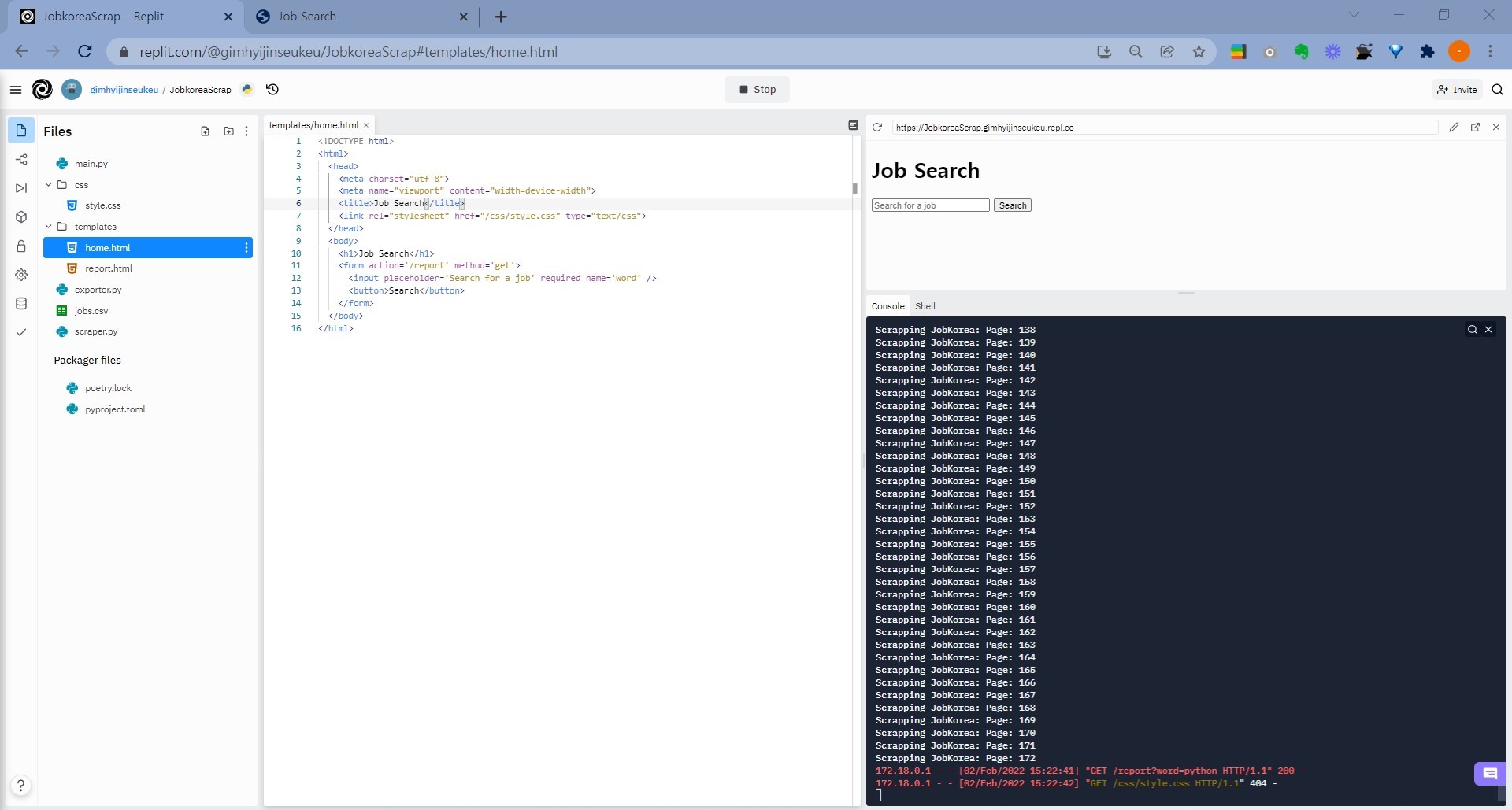Open the Database sidebar panel

tap(21, 303)
